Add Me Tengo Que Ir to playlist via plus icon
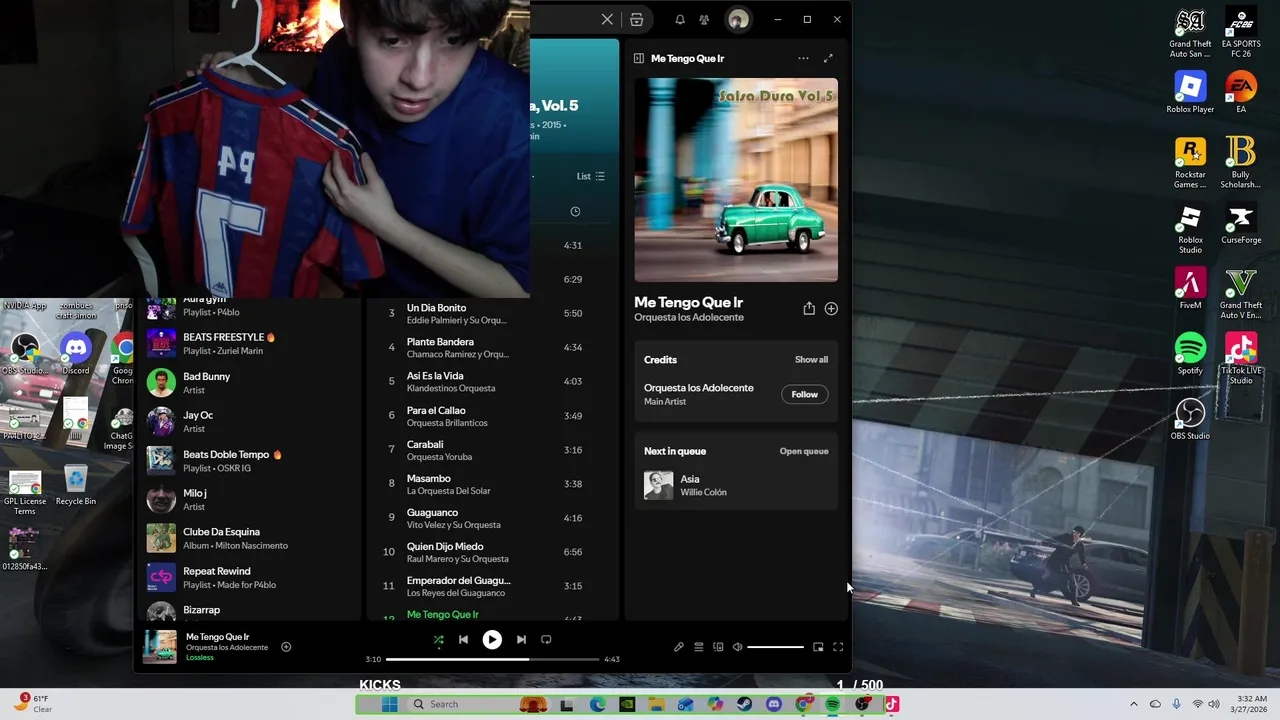The height and width of the screenshot is (720, 1280). click(x=831, y=309)
